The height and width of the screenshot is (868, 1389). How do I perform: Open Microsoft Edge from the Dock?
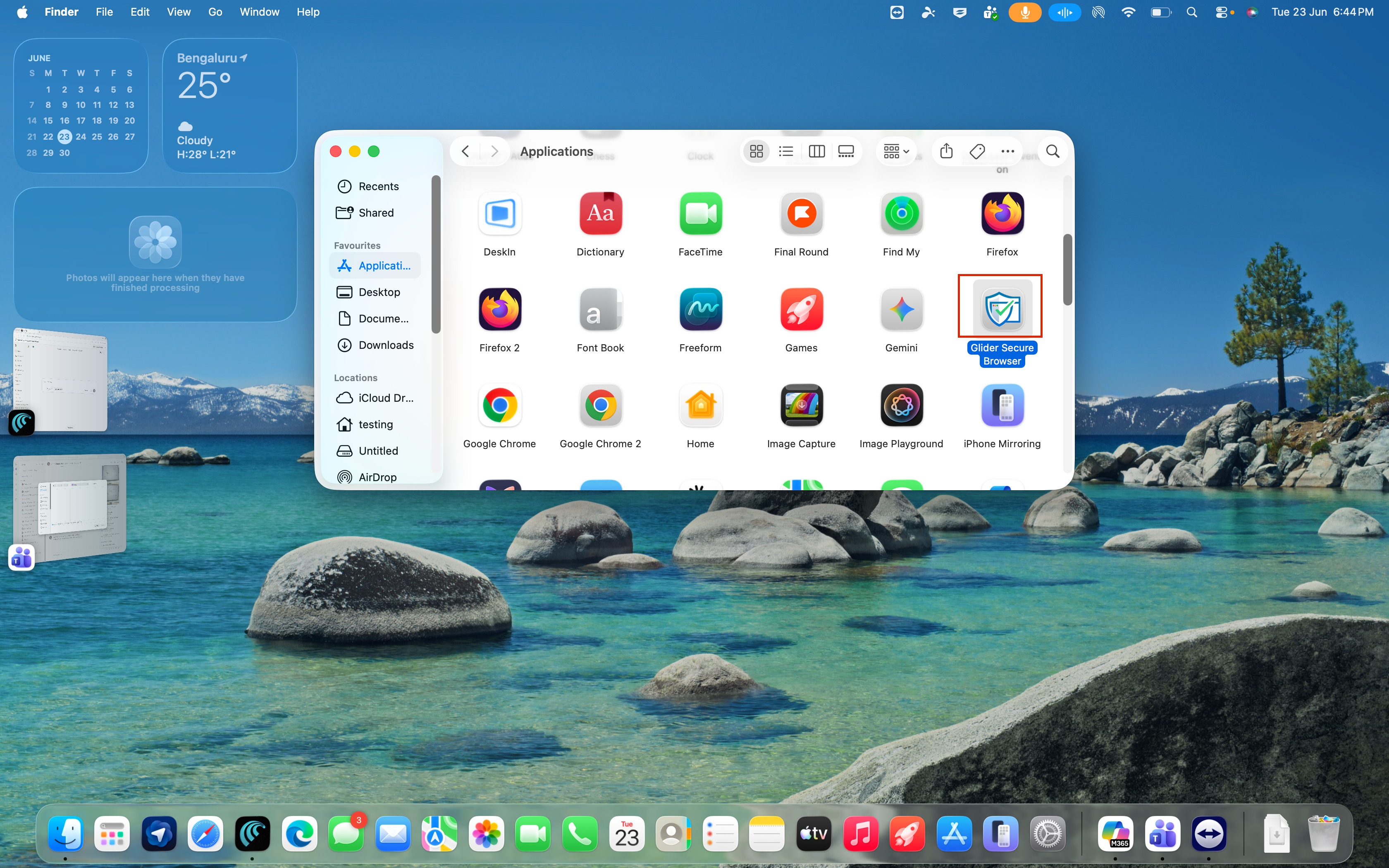click(299, 834)
